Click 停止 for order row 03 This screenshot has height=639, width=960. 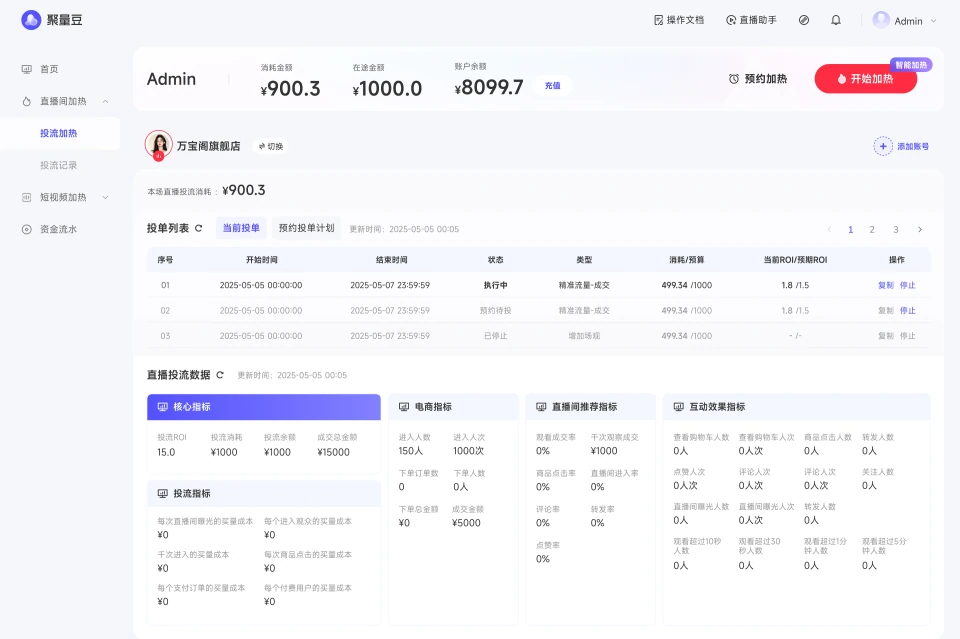tap(907, 335)
